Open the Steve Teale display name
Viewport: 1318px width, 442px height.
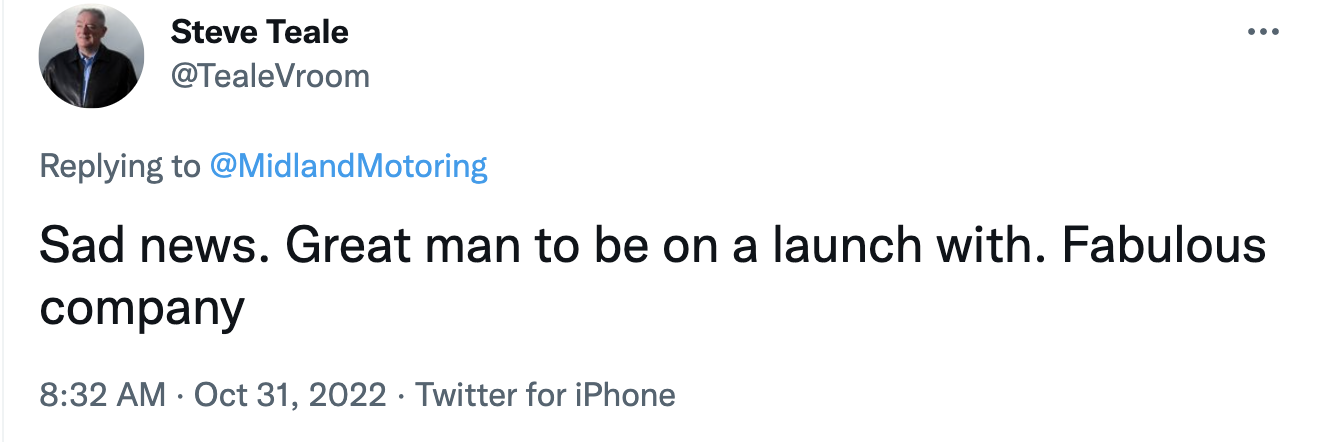pos(259,33)
